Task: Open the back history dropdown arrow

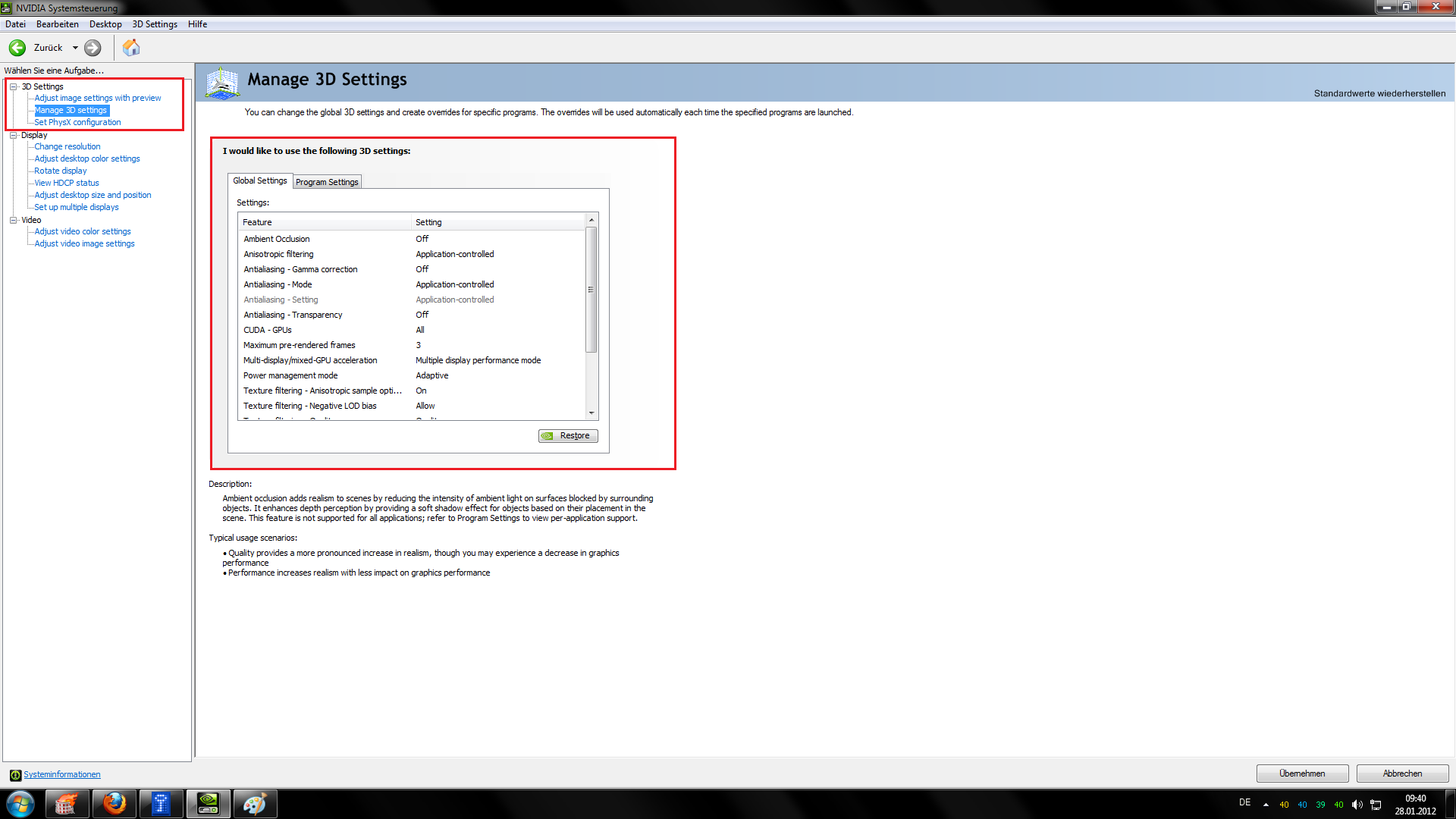Action: pos(75,48)
